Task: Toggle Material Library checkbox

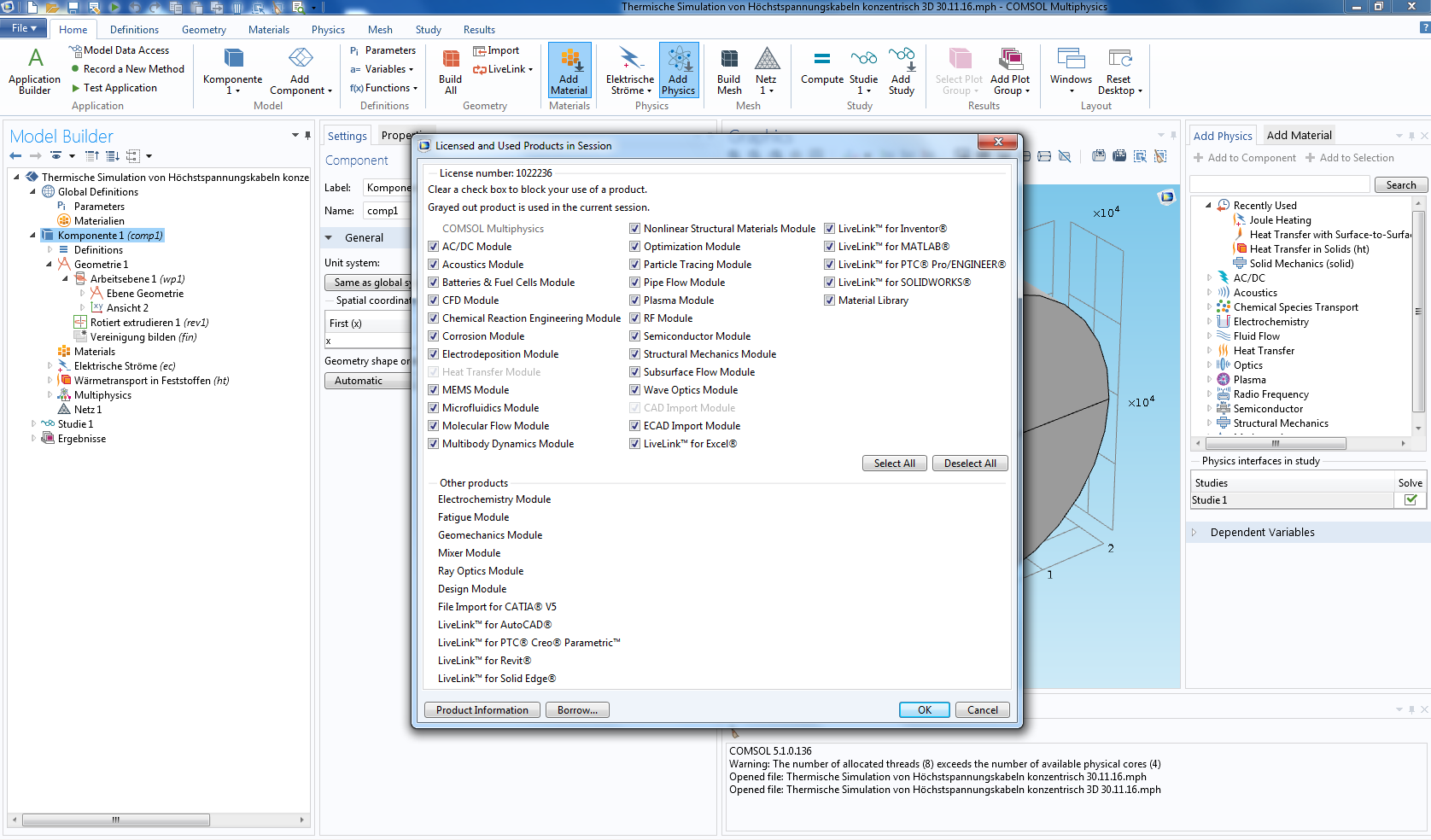Action: [x=829, y=300]
